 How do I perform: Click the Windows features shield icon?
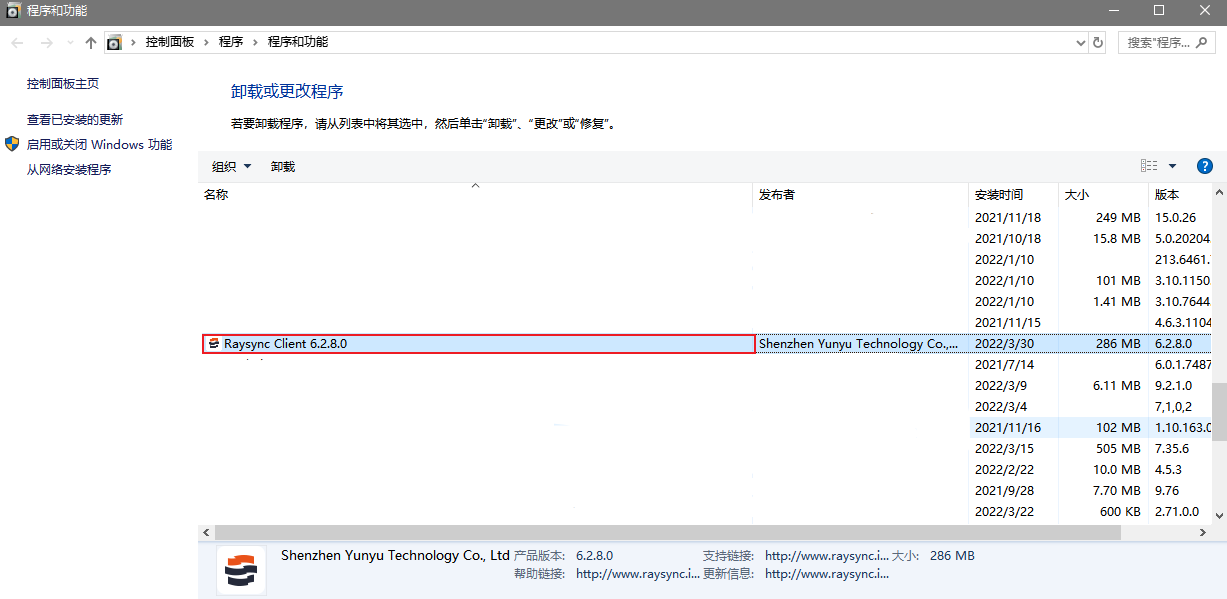pyautogui.click(x=12, y=144)
